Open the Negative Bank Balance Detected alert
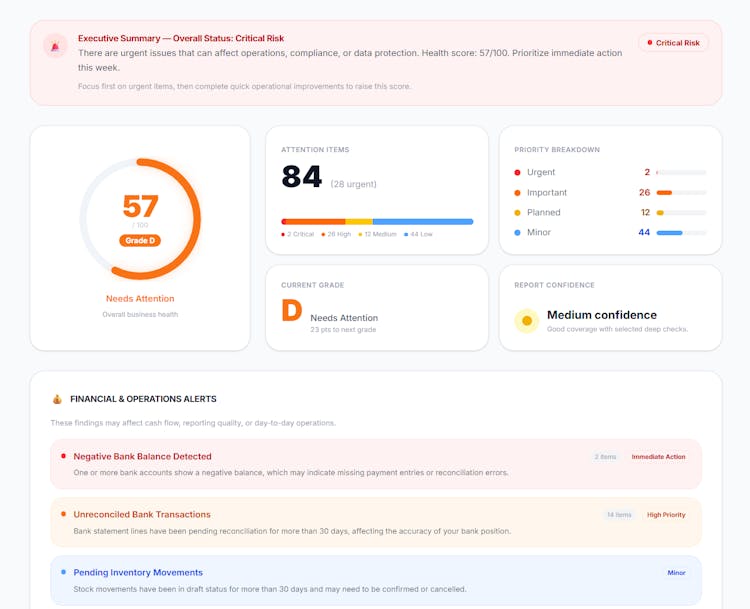 pos(142,456)
